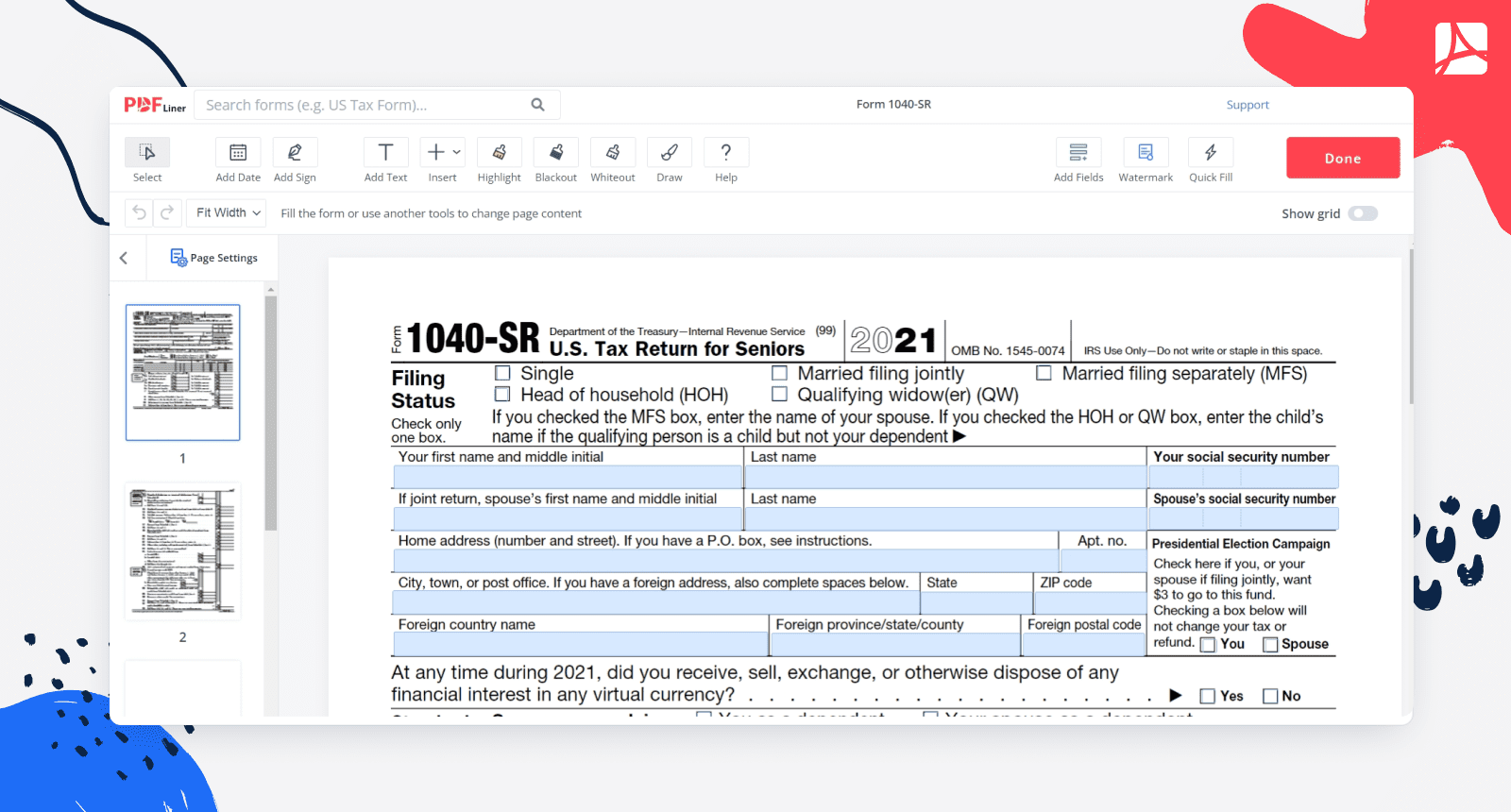Pick the Whiteout tool
The height and width of the screenshot is (812, 1511).
coord(613,153)
